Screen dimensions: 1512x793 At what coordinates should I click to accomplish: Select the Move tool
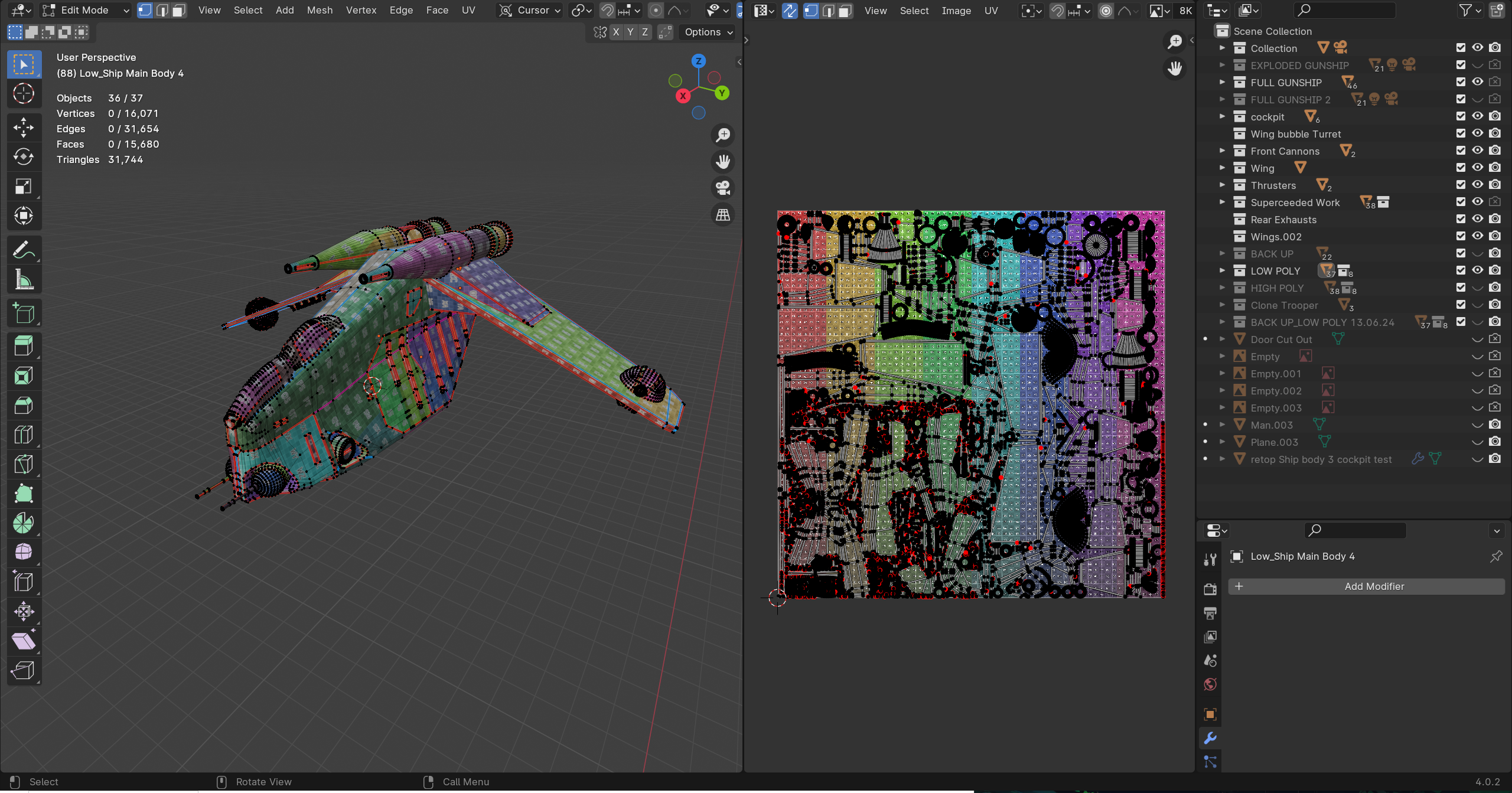[x=24, y=128]
